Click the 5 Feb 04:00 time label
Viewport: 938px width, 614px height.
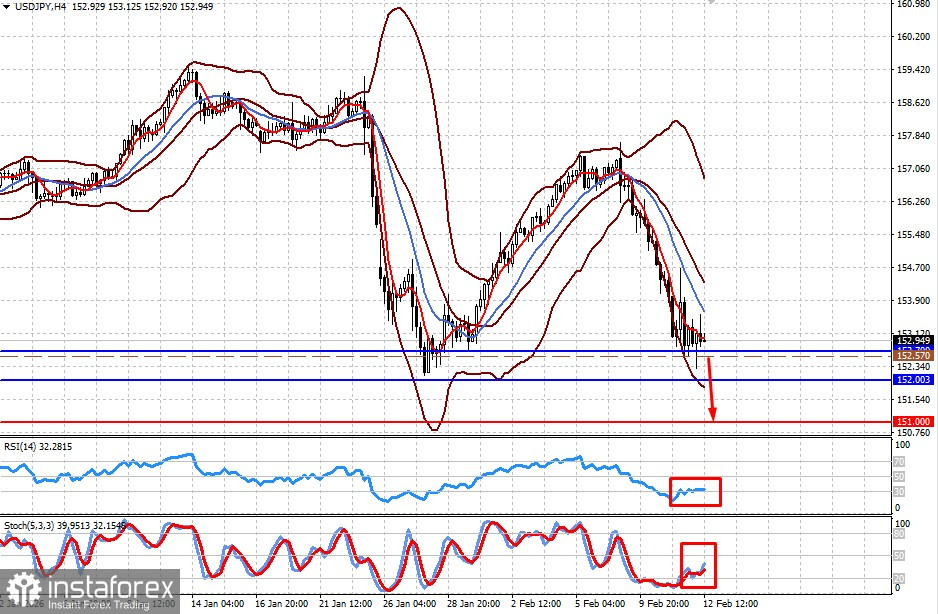point(600,603)
